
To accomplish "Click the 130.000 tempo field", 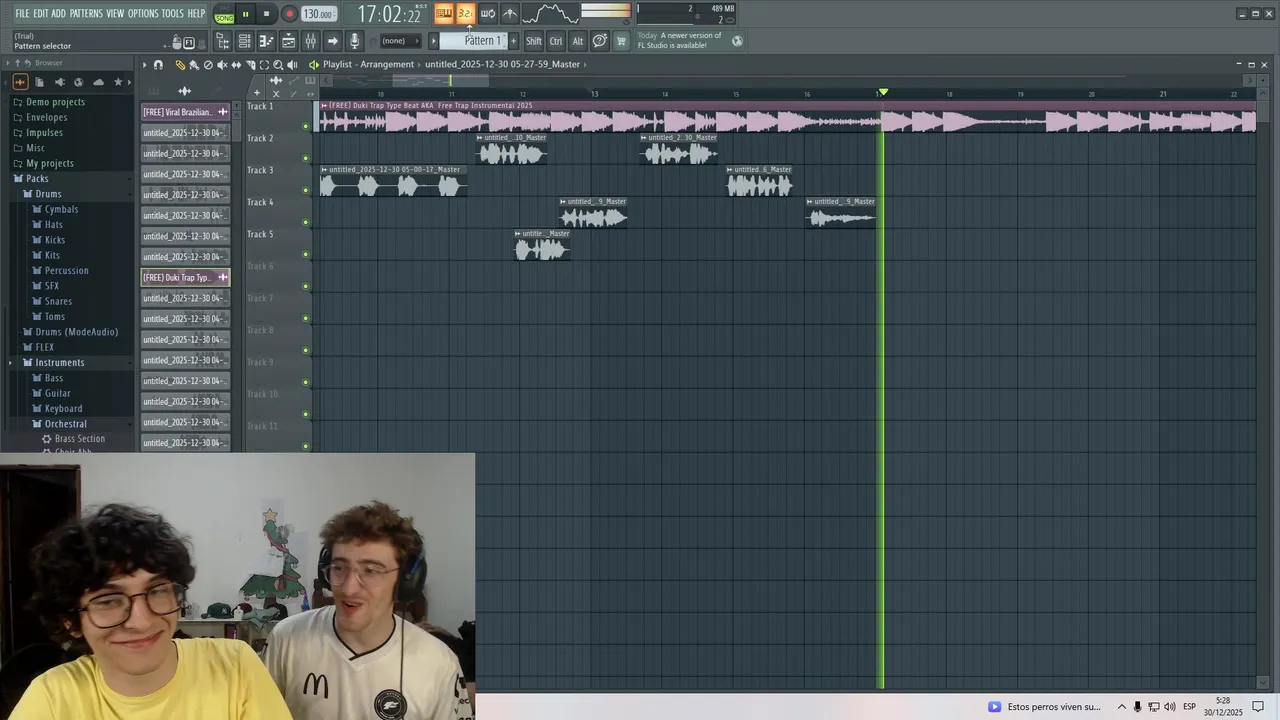I will pos(318,14).
